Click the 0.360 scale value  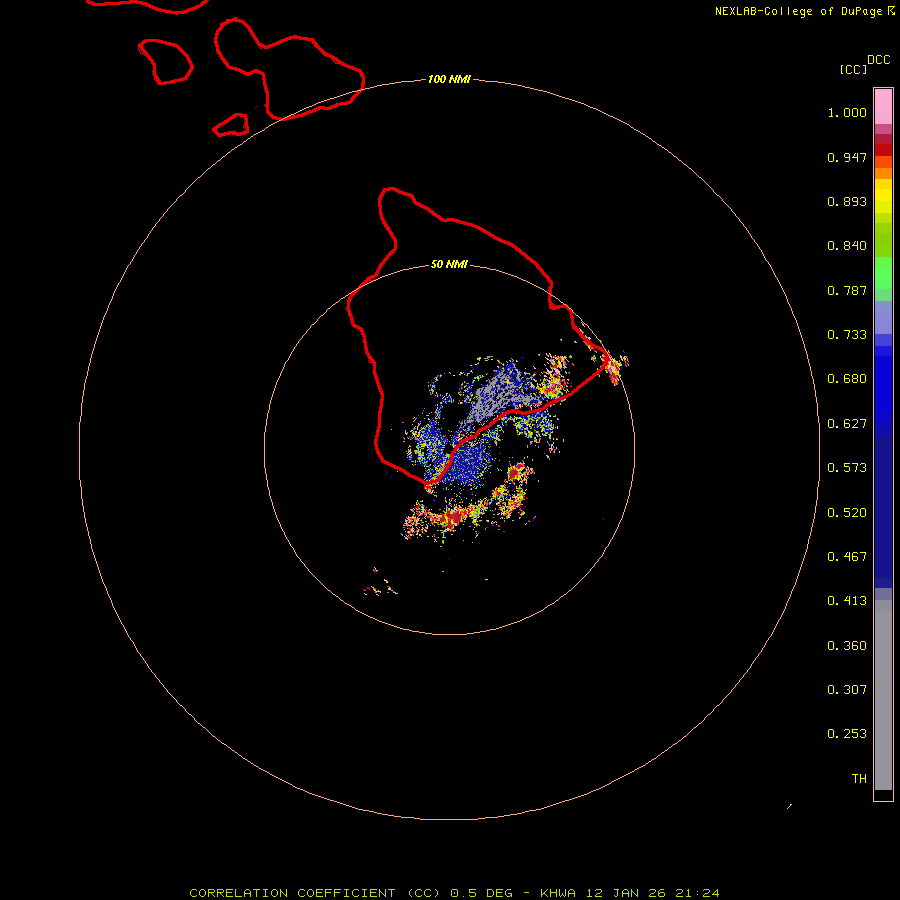pos(847,646)
